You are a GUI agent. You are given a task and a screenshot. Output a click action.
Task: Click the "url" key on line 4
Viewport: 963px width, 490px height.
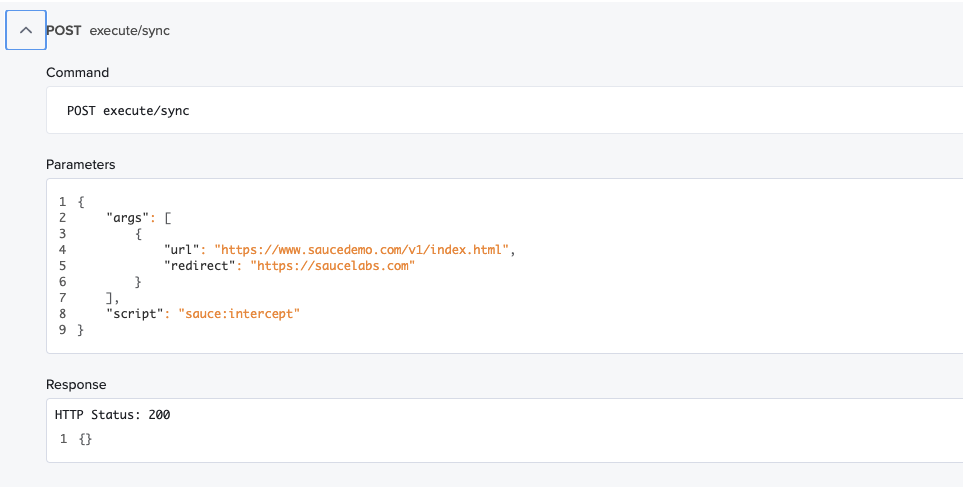point(182,250)
